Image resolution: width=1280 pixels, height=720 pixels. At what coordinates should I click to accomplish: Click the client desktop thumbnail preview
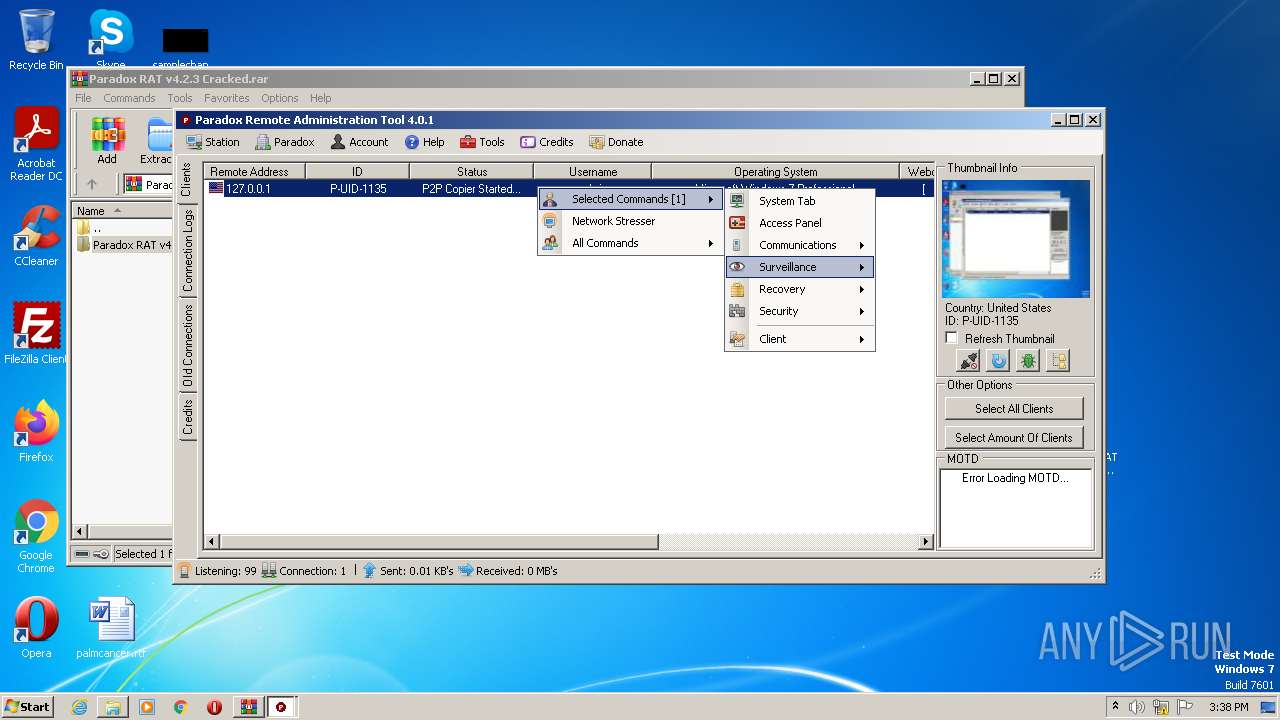1016,239
